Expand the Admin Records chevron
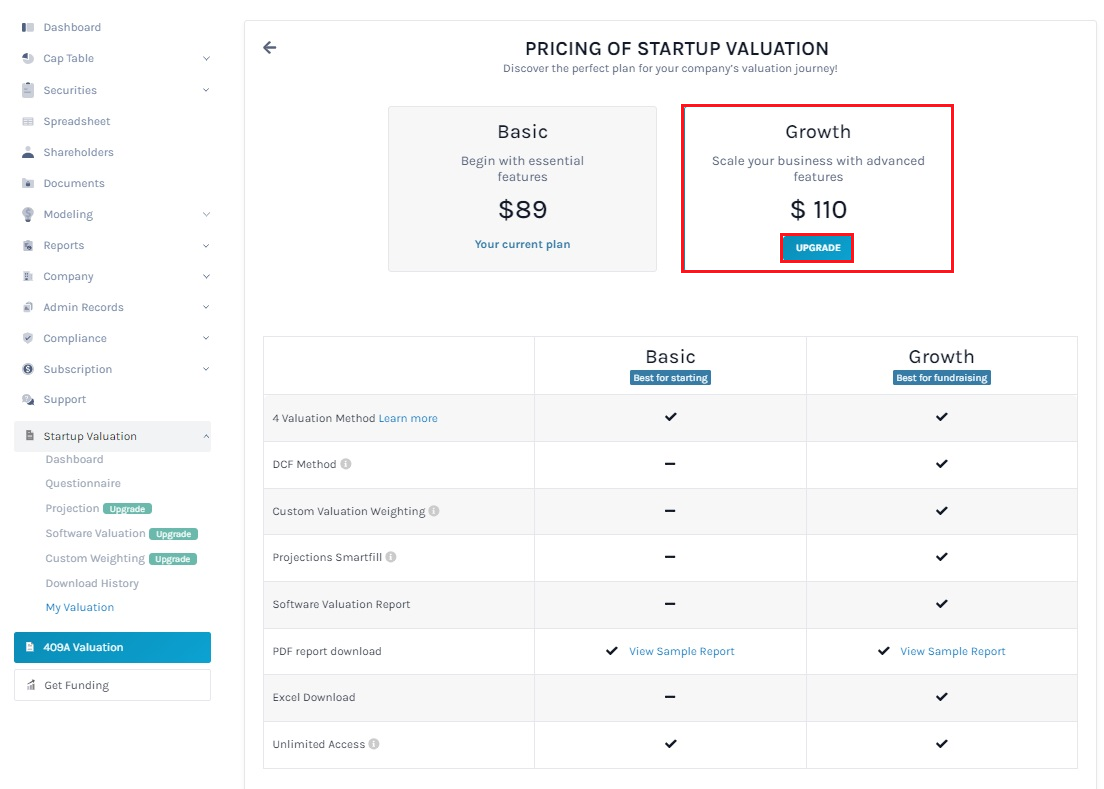Screen dimensions: 1104x789 206,307
